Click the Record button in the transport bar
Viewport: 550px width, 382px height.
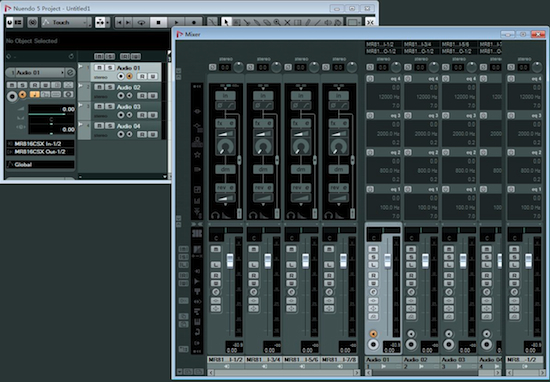[x=194, y=22]
